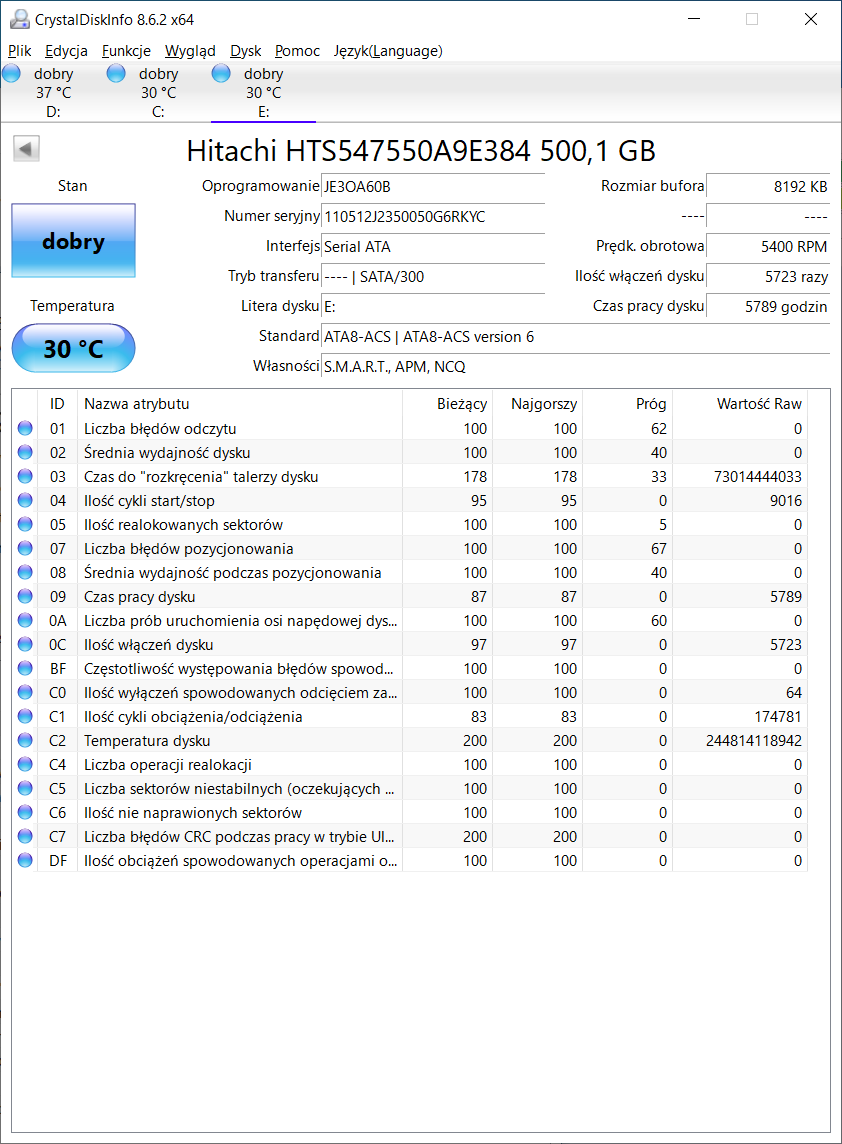
Task: Click the rotation speed value '5400 RPM'
Action: (x=768, y=247)
